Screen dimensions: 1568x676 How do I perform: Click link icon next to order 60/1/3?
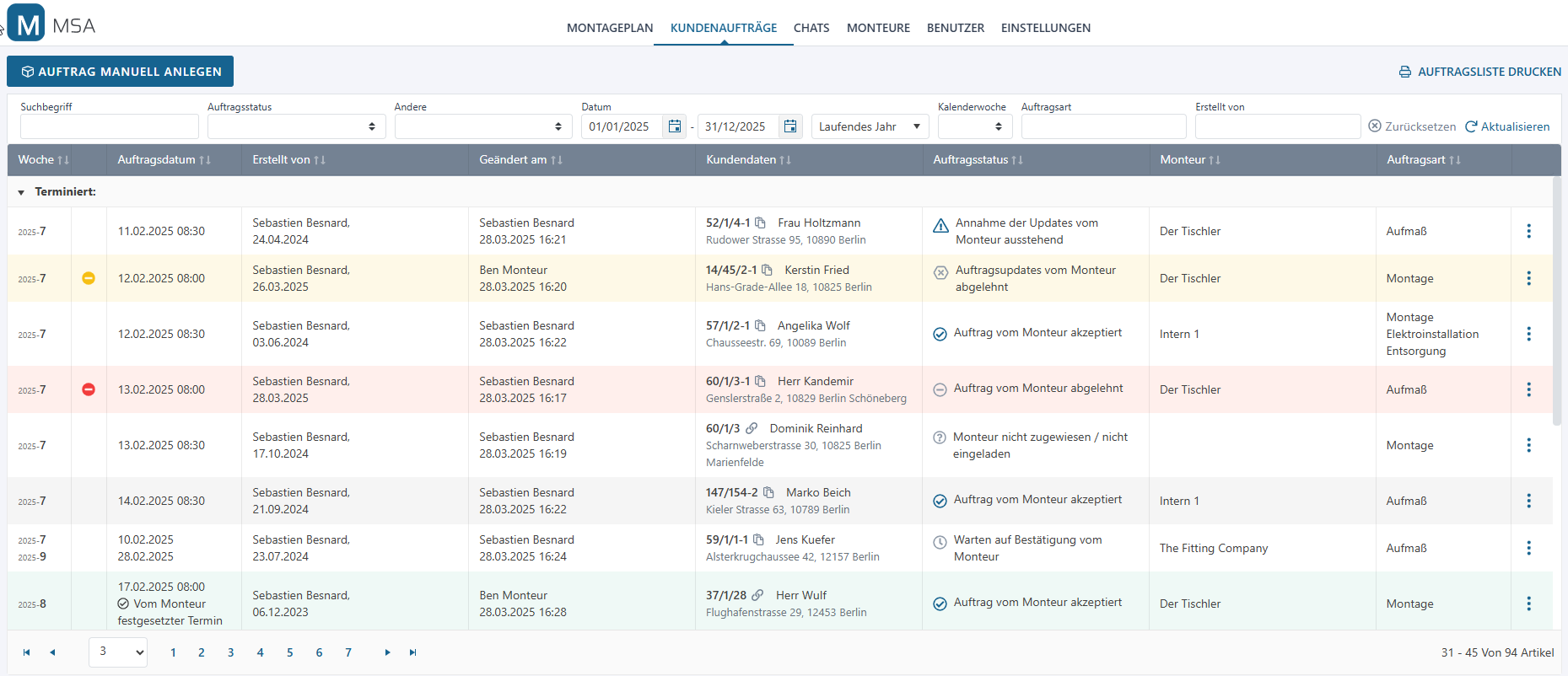(x=752, y=429)
